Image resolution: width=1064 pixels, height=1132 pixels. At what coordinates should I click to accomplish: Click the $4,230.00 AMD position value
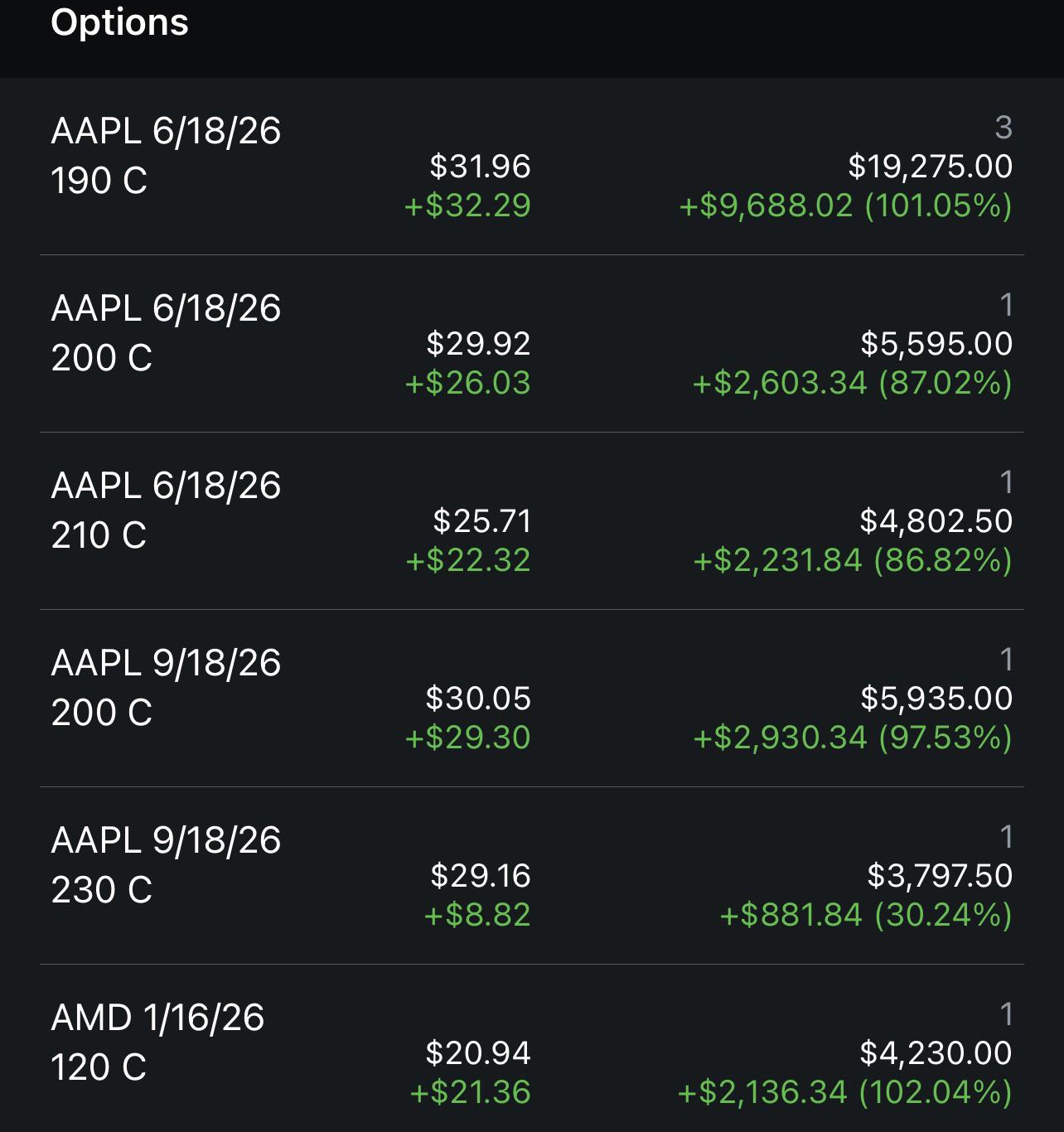click(x=936, y=1053)
